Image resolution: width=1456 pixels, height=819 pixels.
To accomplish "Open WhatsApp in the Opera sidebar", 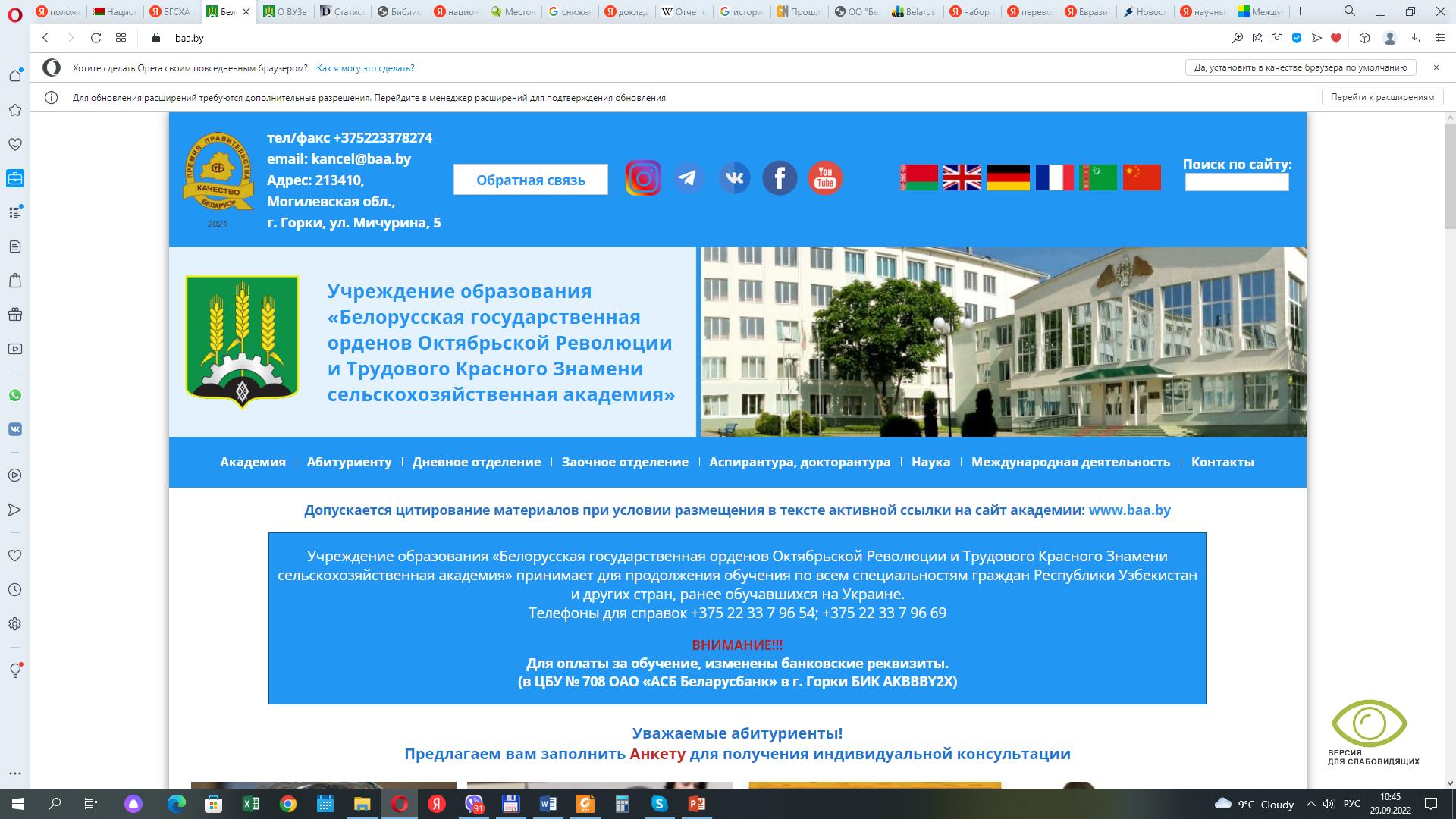I will (15, 397).
